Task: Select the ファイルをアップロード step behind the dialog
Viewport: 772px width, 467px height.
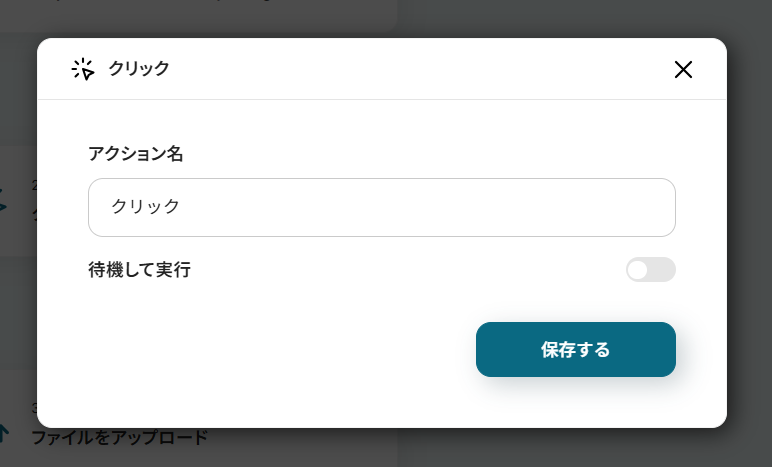Action: click(120, 437)
